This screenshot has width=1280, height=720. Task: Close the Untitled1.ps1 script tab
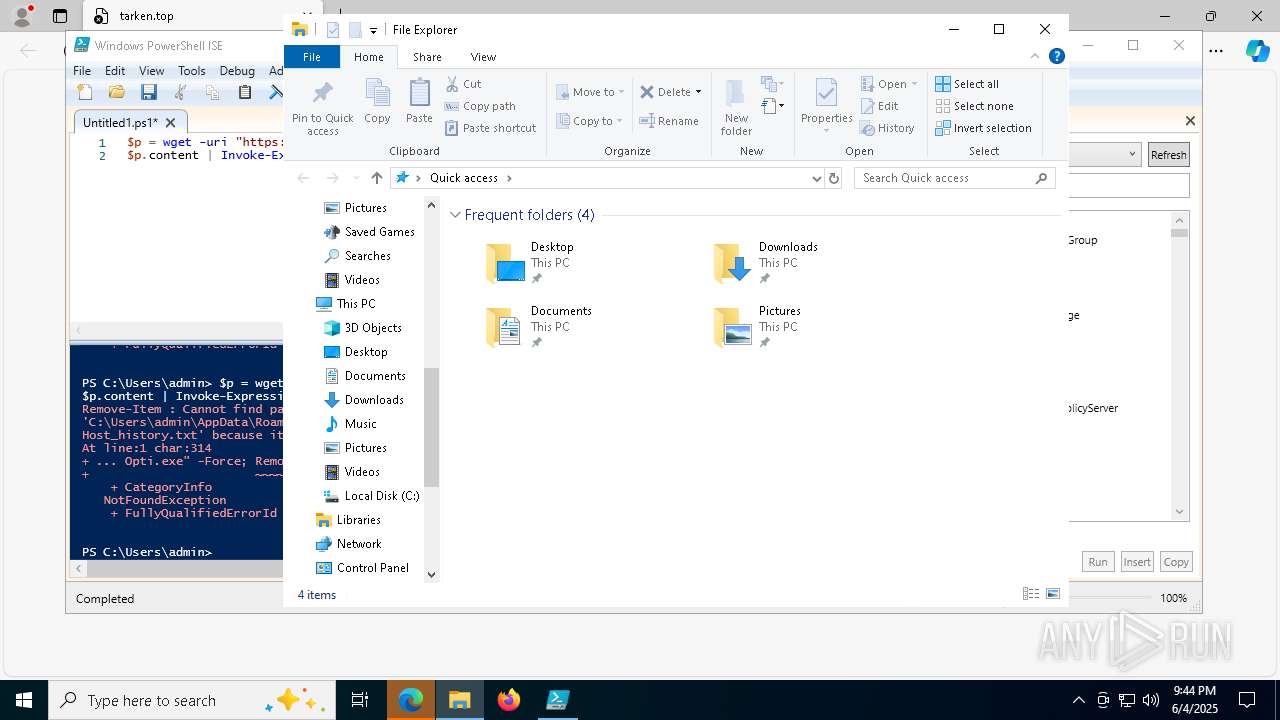pos(170,123)
